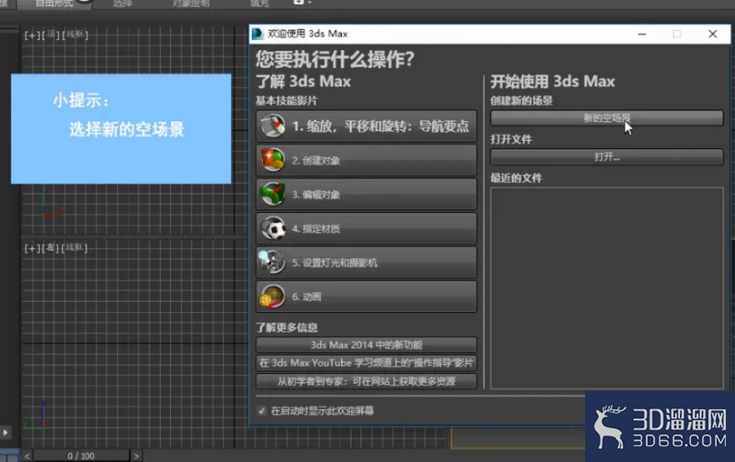Minimize the welcome dialog
This screenshot has width=735, height=462.
642,34
